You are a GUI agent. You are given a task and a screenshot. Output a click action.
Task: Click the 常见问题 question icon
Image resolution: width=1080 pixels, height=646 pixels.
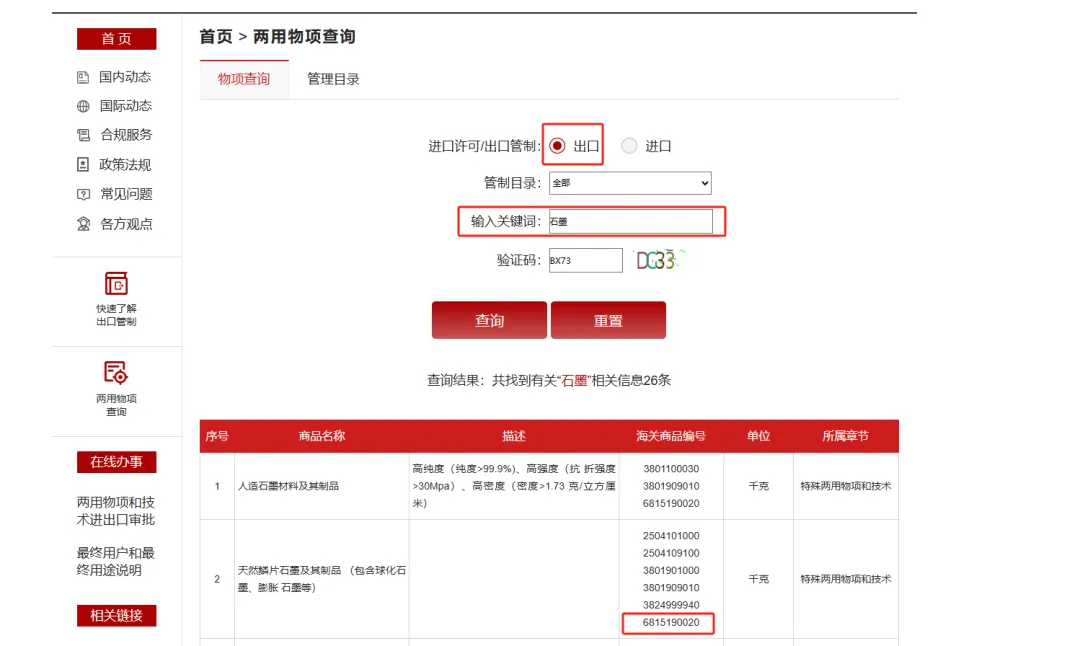[x=83, y=194]
